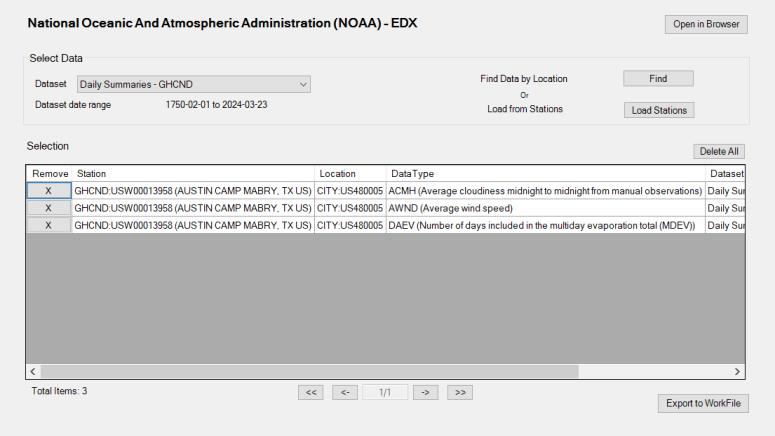The width and height of the screenshot is (775, 436).
Task: Click the DataType column header
Action: point(545,173)
